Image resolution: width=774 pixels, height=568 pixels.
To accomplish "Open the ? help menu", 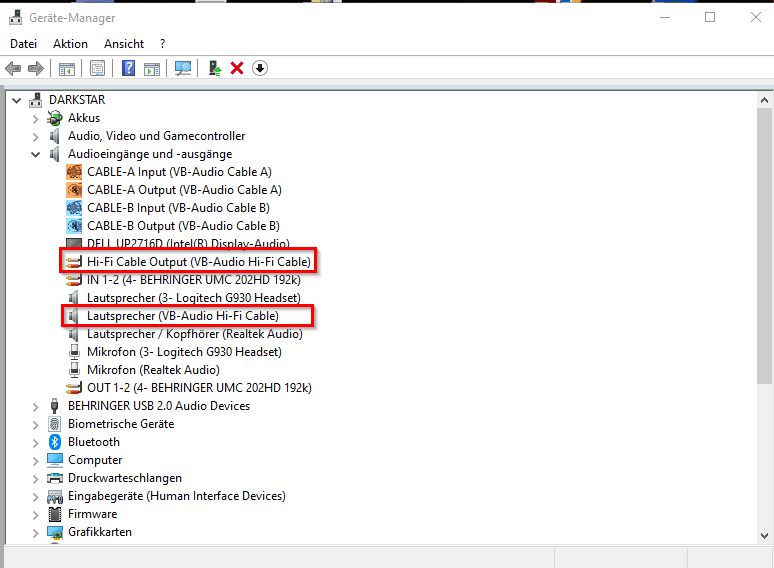I will (x=162, y=44).
